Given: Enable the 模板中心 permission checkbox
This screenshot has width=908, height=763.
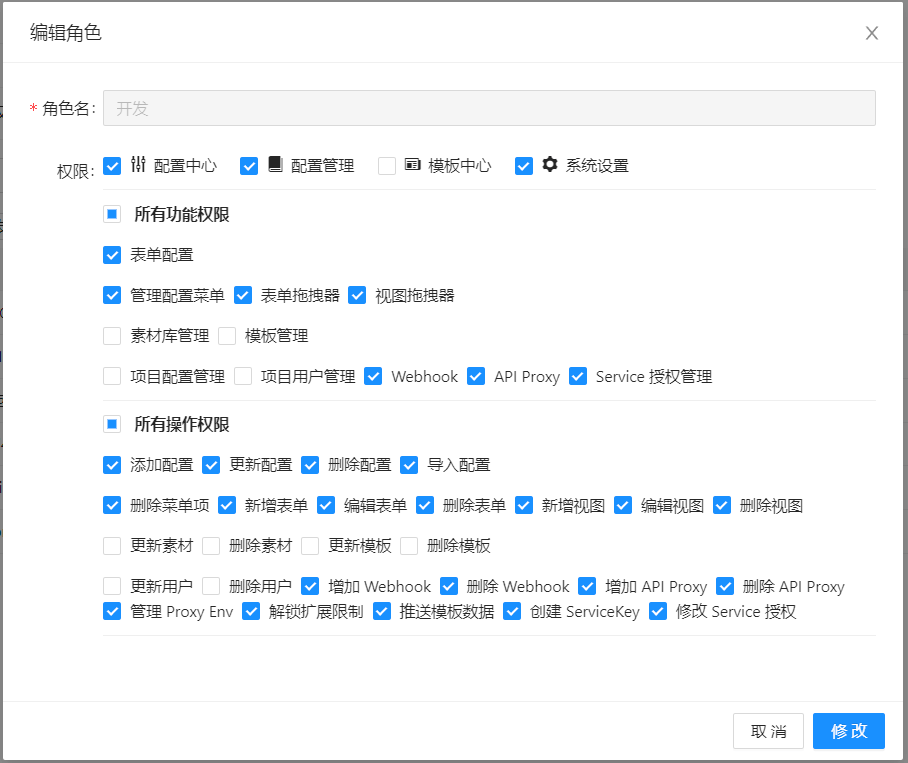Looking at the screenshot, I should tap(387, 166).
